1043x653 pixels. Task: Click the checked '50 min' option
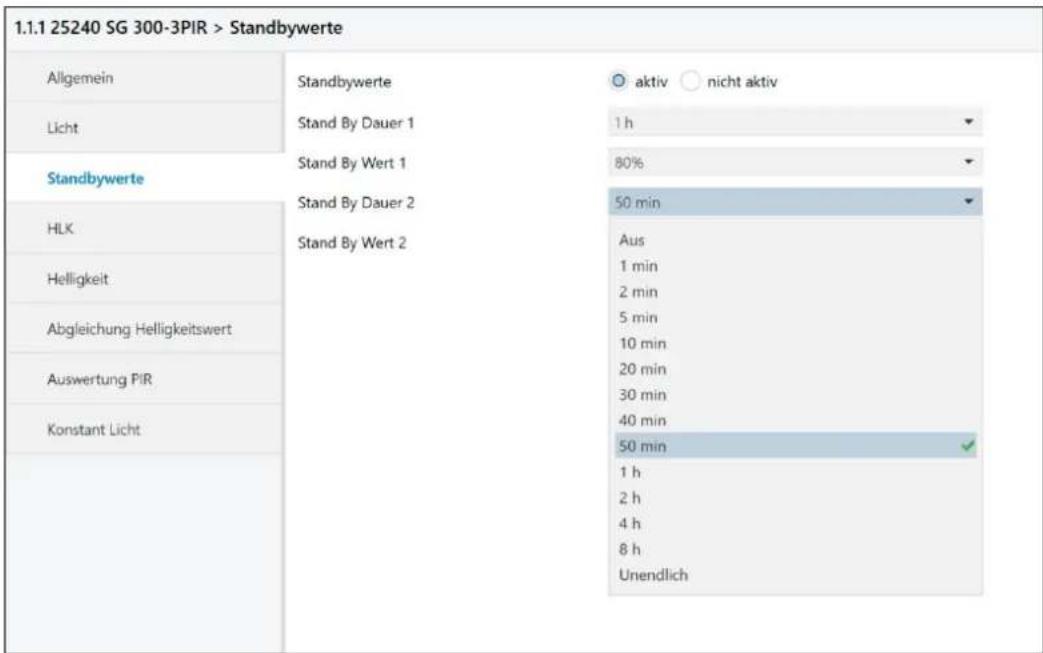tap(796, 446)
